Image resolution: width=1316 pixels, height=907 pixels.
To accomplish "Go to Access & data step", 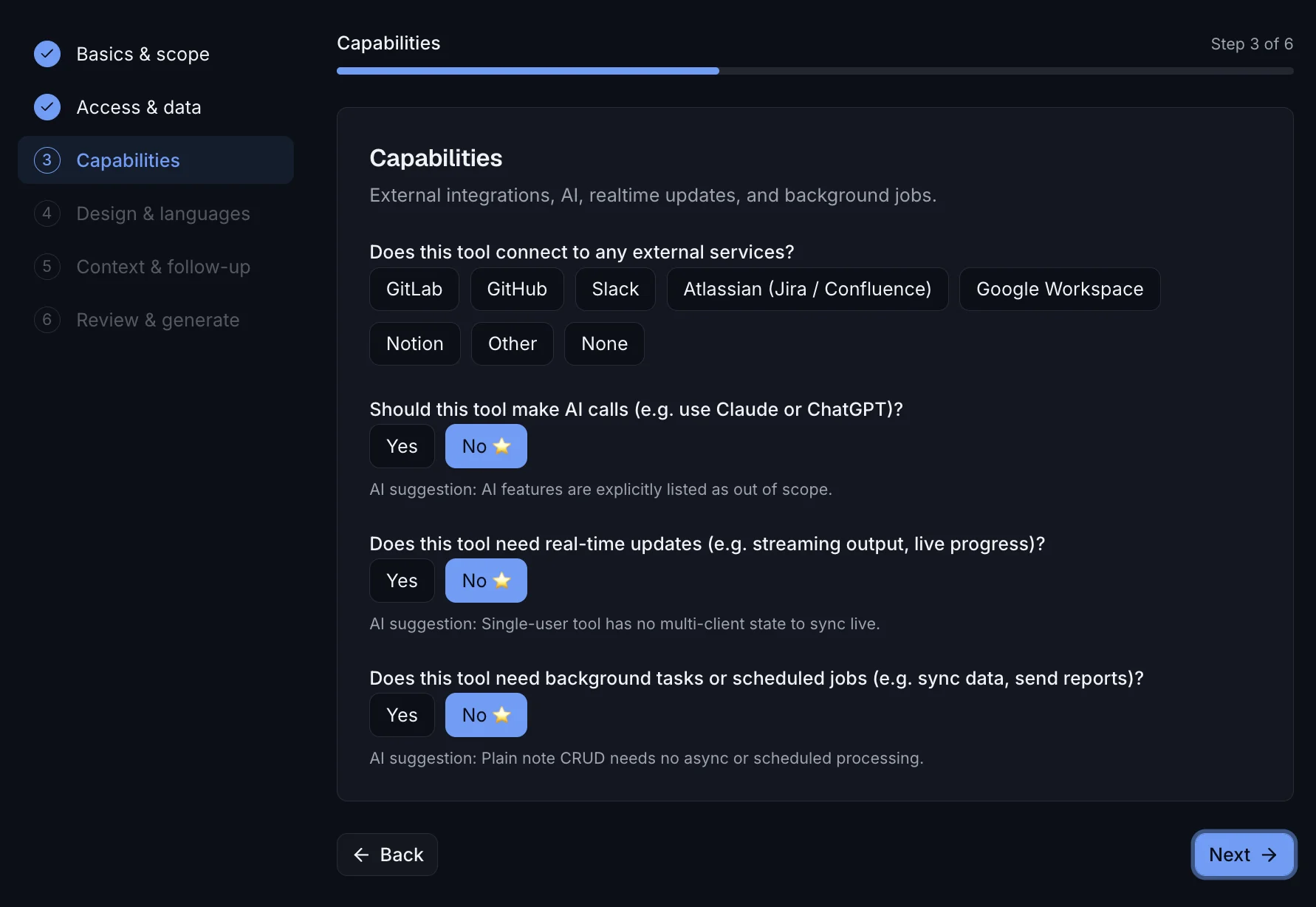I will click(156, 107).
